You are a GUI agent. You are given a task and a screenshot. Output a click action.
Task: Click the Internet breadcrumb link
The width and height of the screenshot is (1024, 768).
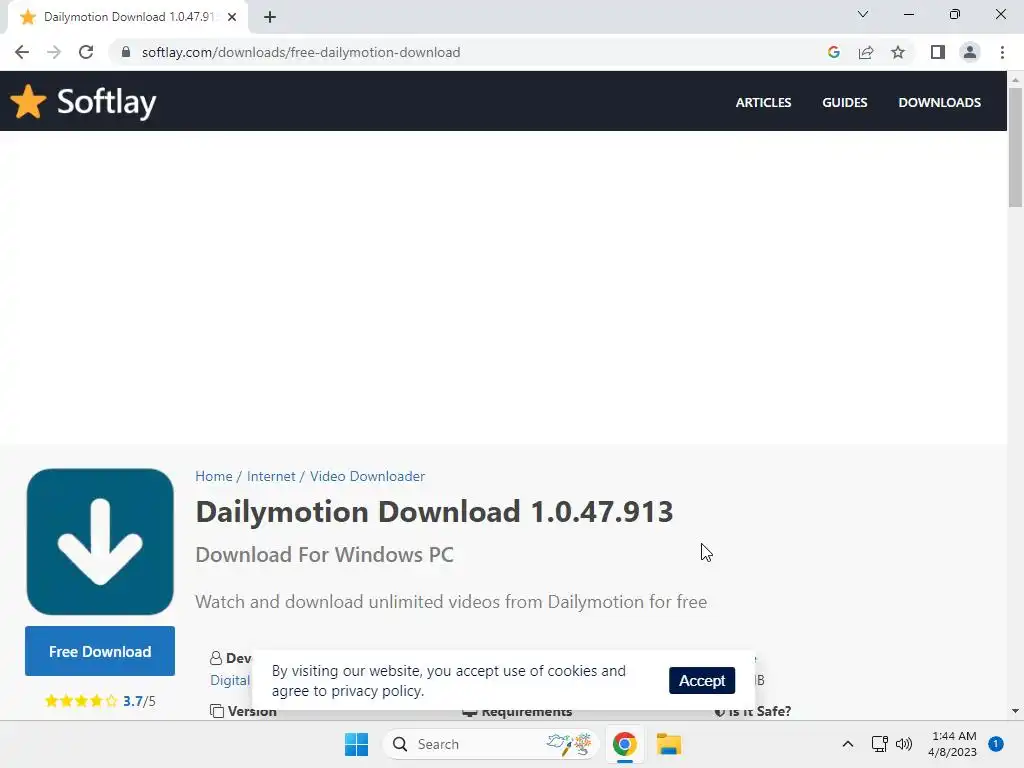(271, 476)
